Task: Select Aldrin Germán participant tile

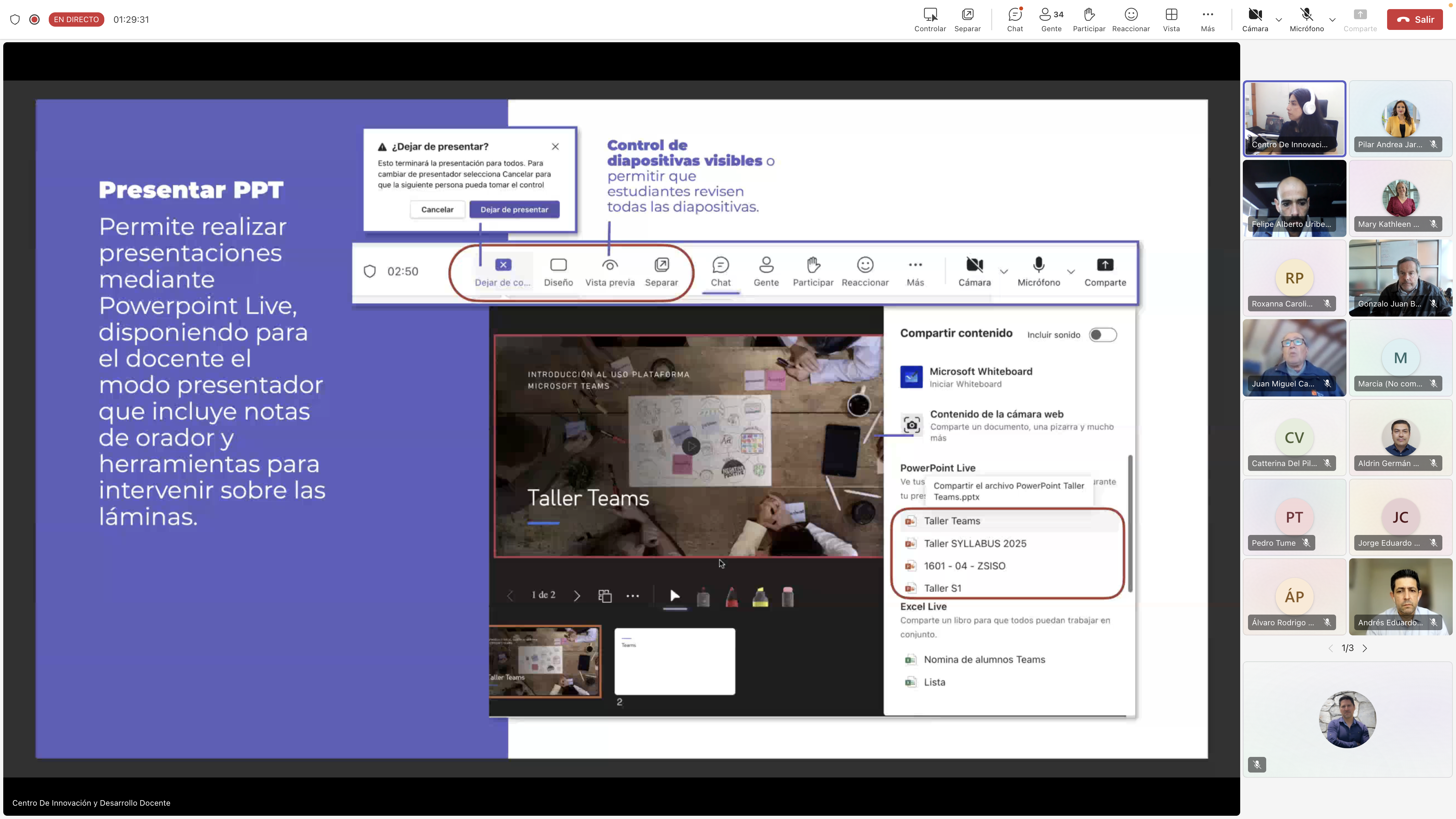Action: [1400, 437]
